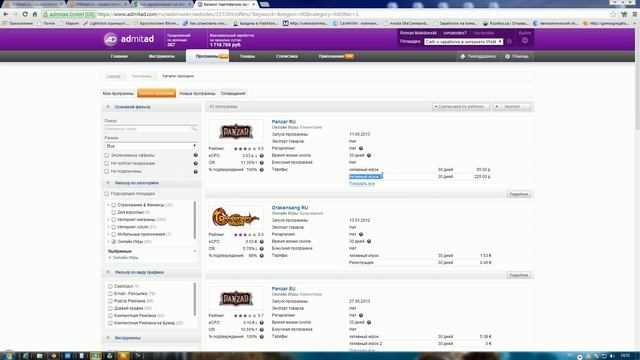640x360 pixels.
Task: Switch to Мои программы tab
Action: tap(118, 93)
